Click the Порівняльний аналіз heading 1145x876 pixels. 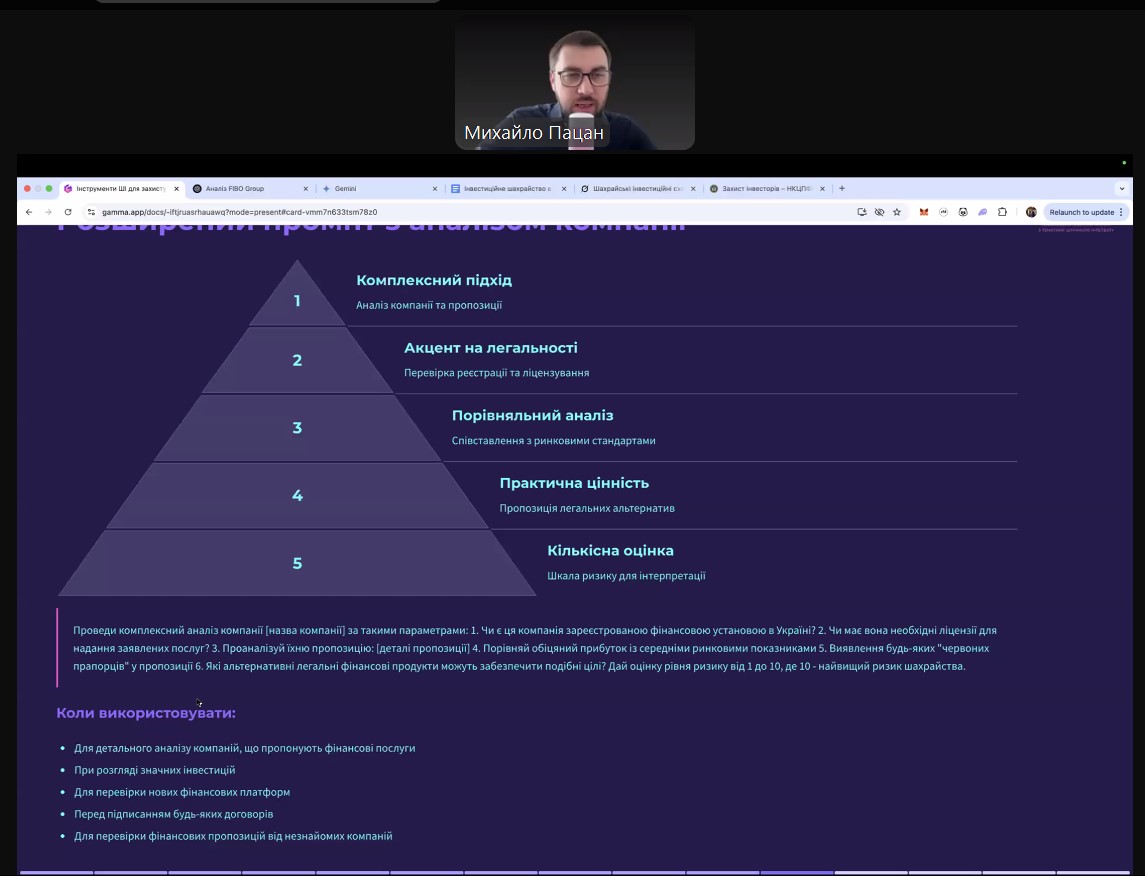point(532,415)
